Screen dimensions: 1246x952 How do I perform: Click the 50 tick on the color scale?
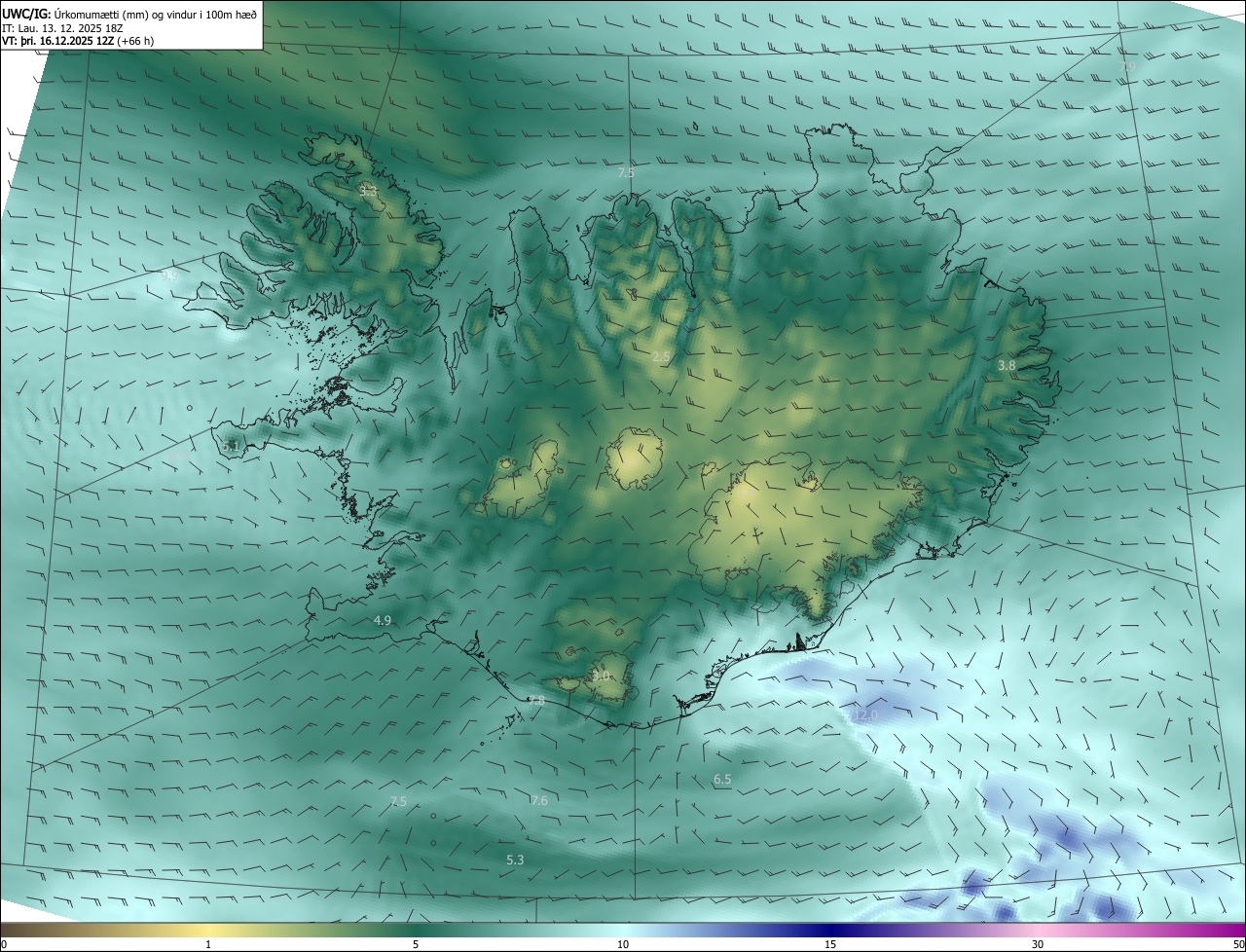tap(1238, 945)
